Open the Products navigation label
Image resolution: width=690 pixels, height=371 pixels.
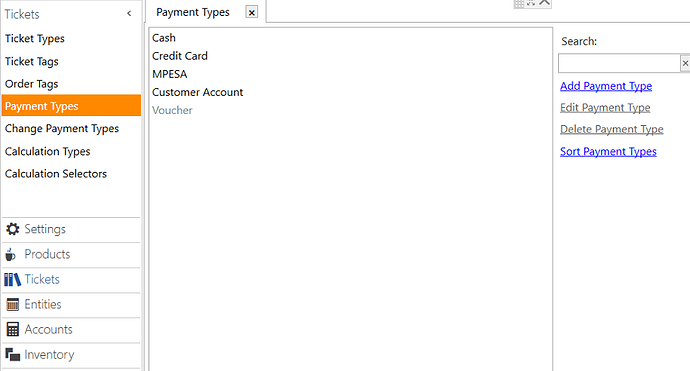click(47, 254)
